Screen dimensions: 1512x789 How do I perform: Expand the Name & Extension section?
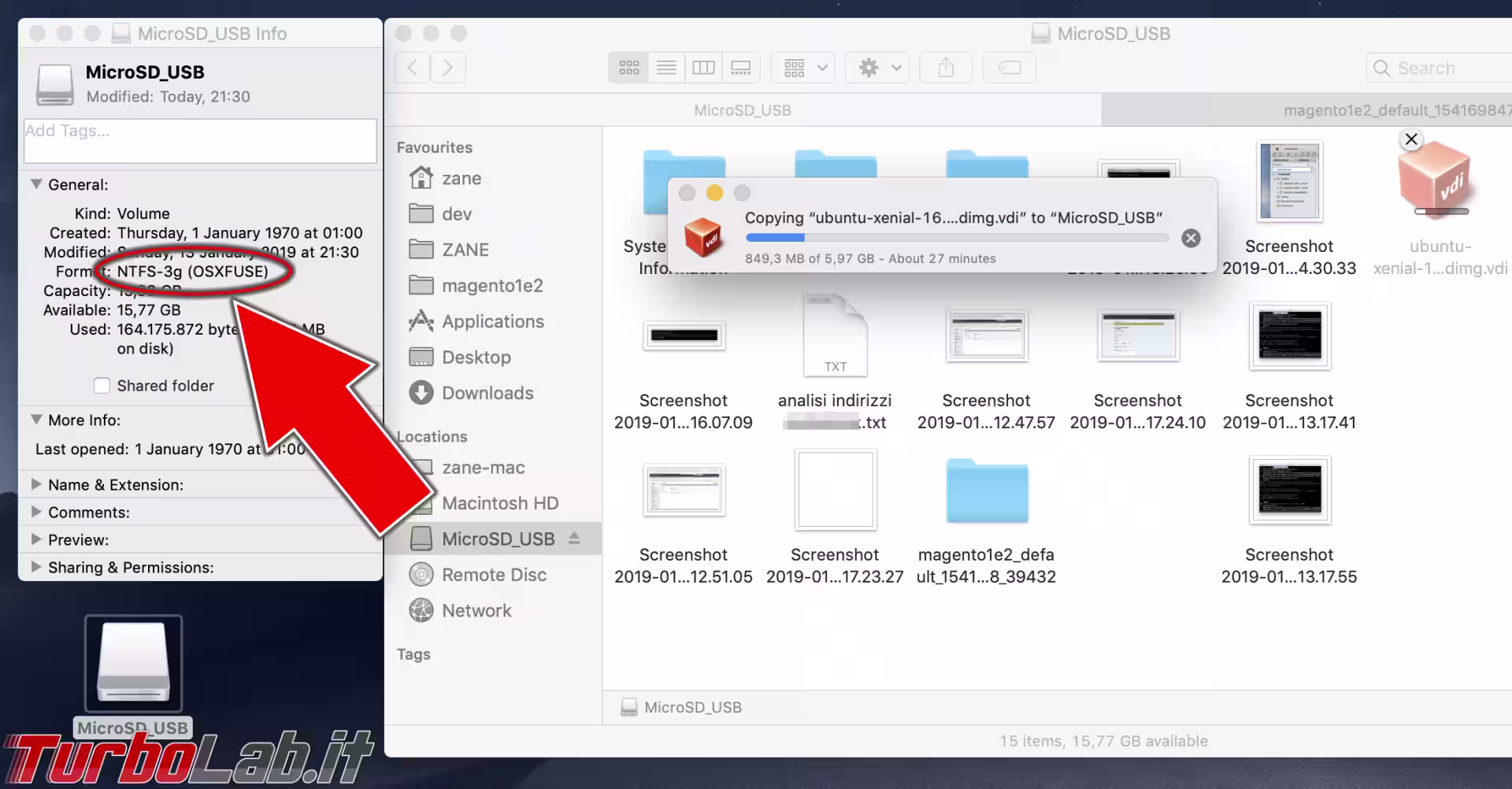click(36, 484)
